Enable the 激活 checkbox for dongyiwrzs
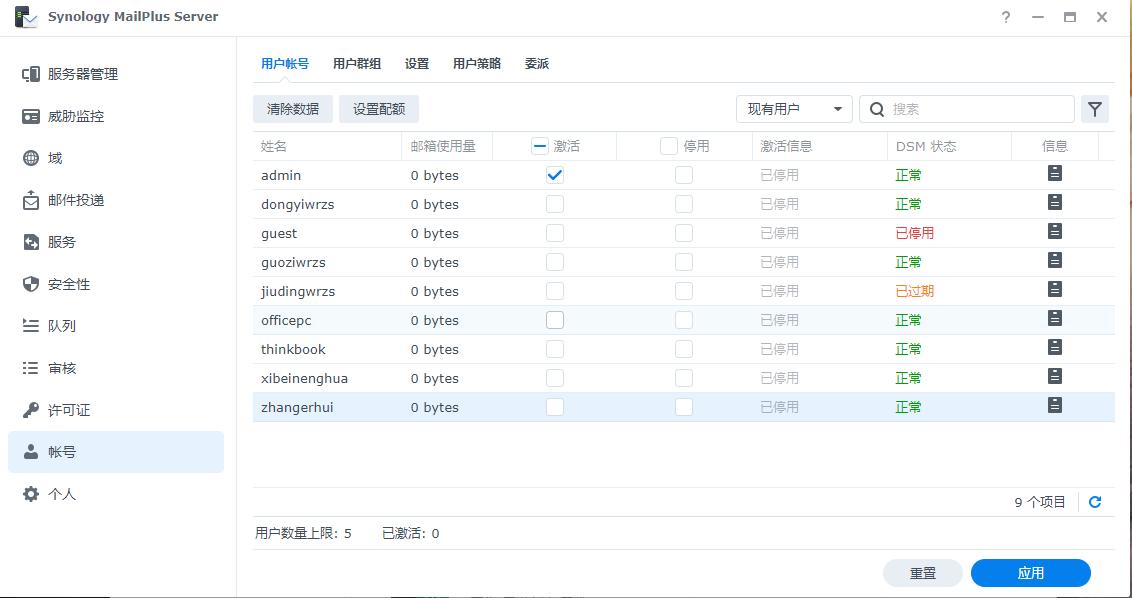Viewport: 1132px width, 598px height. (554, 203)
